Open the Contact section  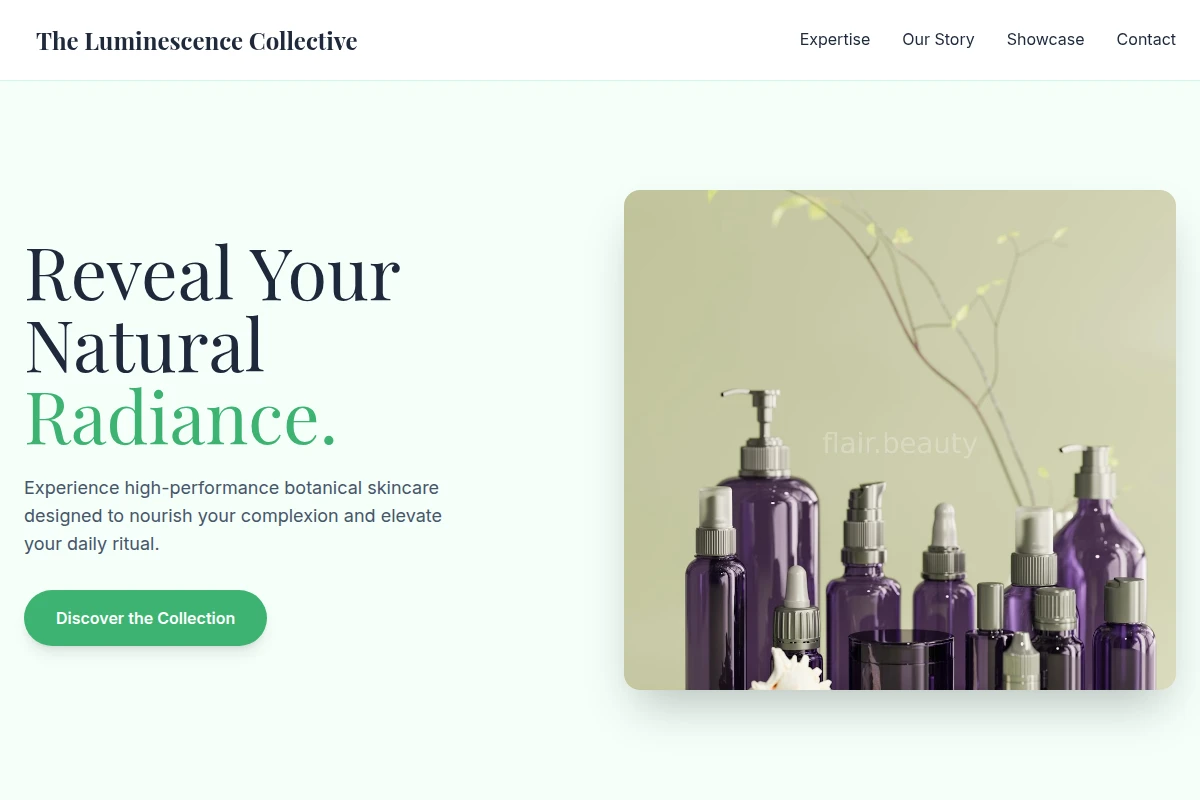point(1146,40)
